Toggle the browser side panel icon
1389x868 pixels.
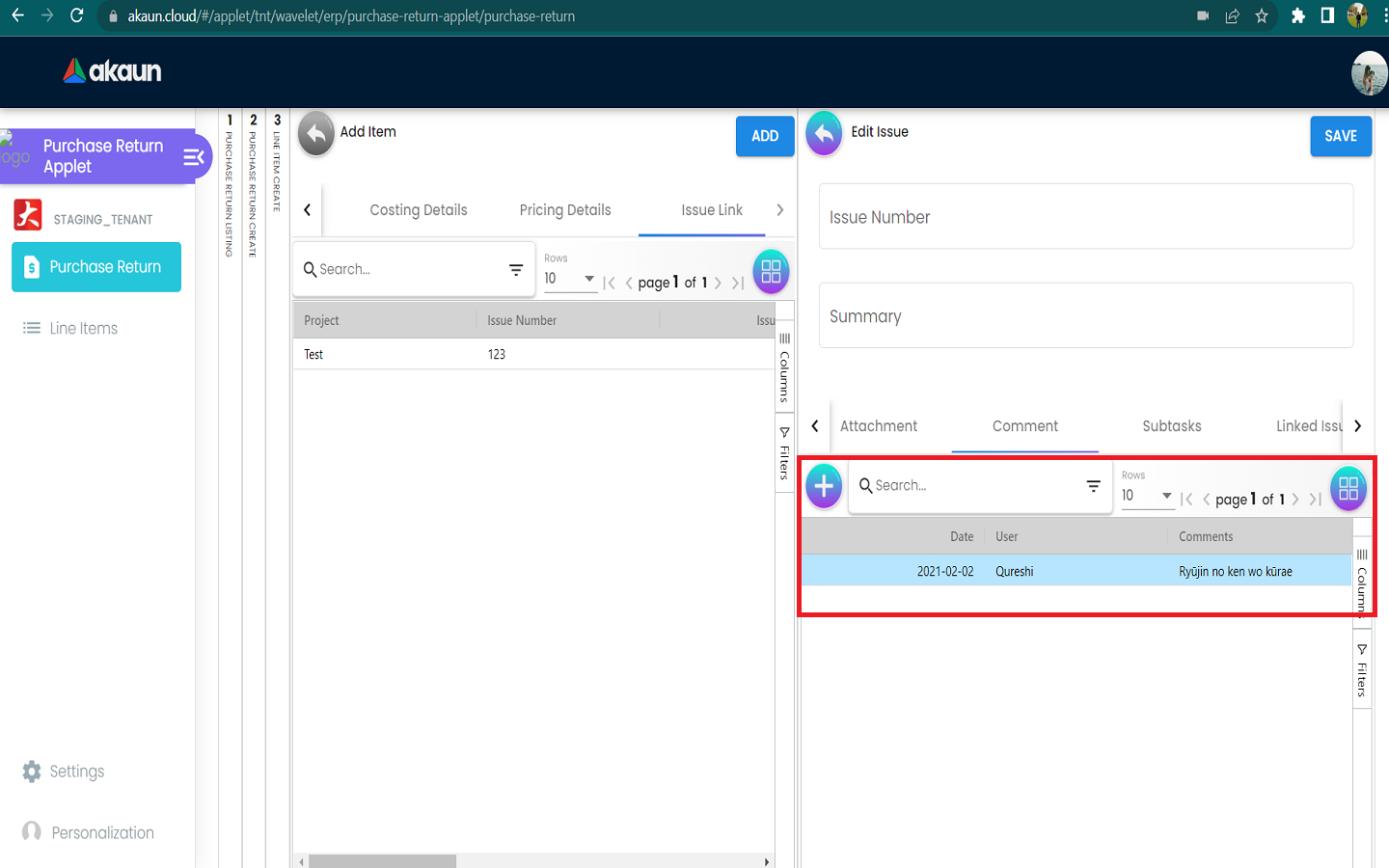point(1327,15)
